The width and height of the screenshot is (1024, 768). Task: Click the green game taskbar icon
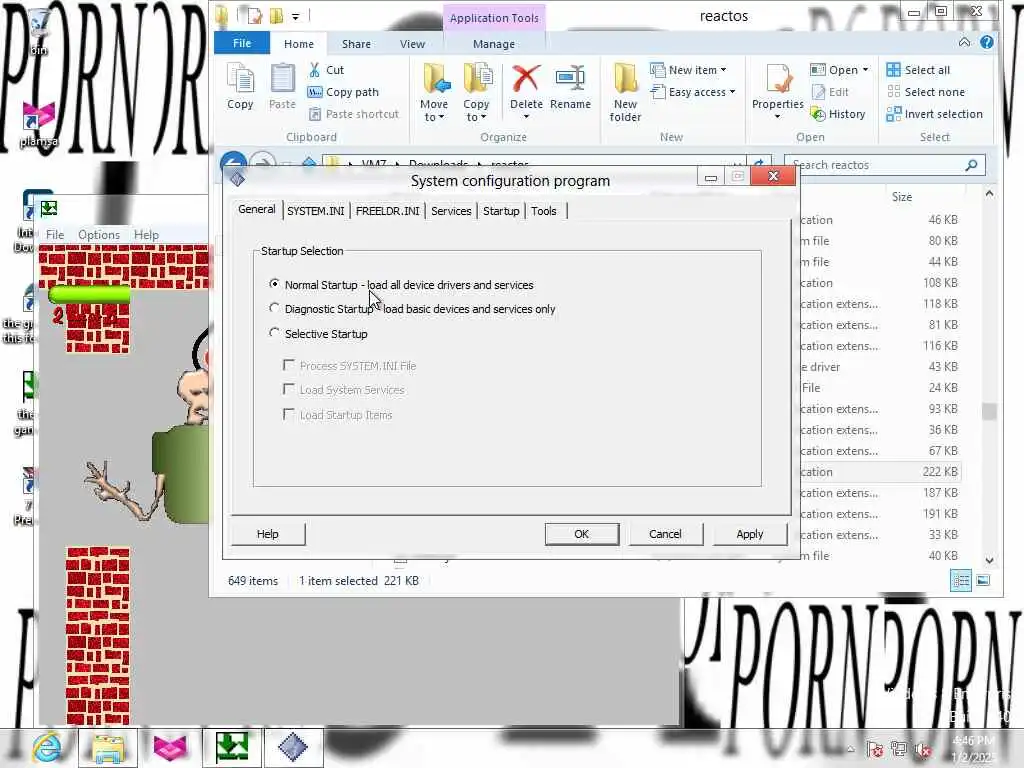(231, 747)
